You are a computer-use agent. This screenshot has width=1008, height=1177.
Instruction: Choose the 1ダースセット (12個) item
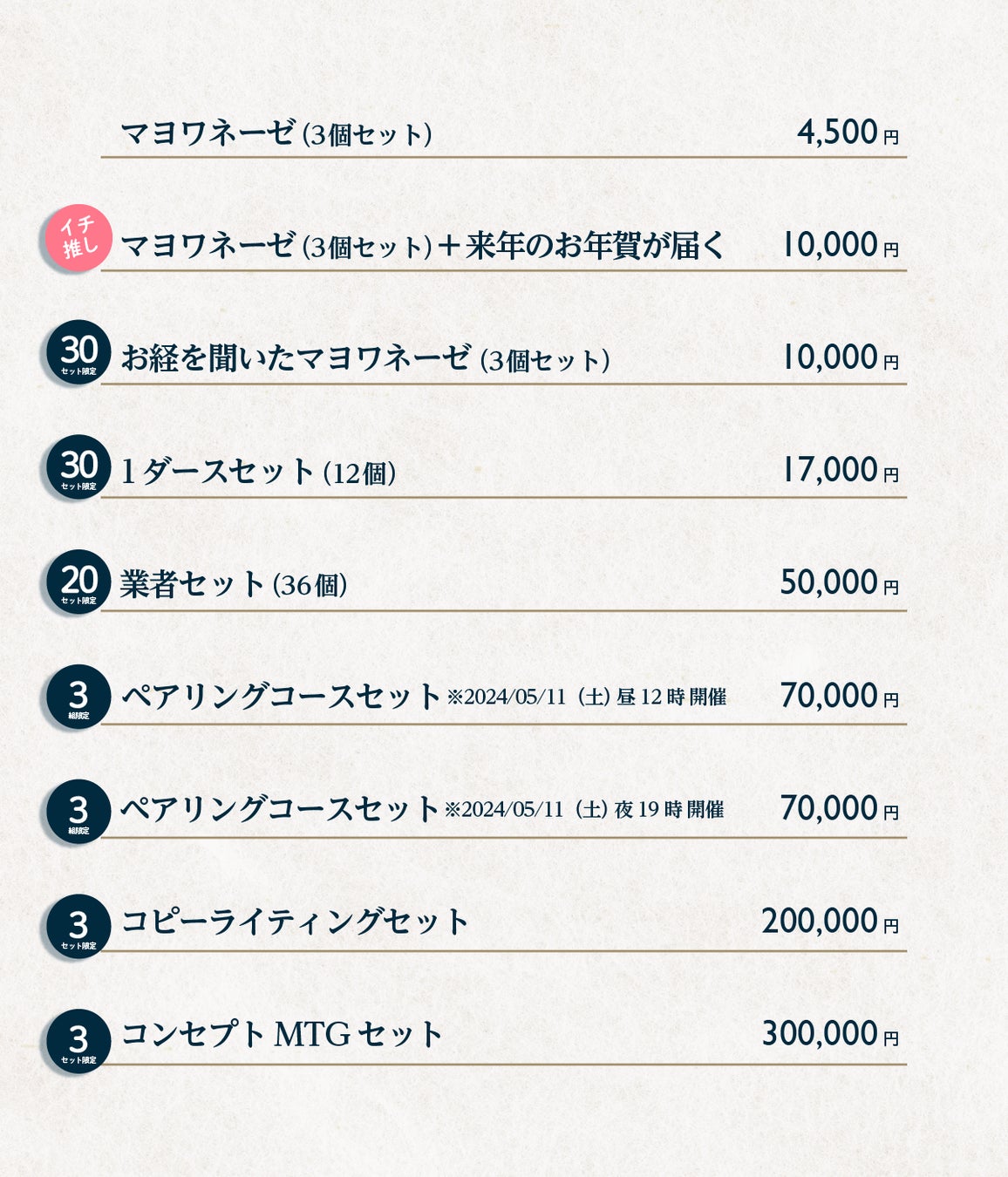point(258,472)
